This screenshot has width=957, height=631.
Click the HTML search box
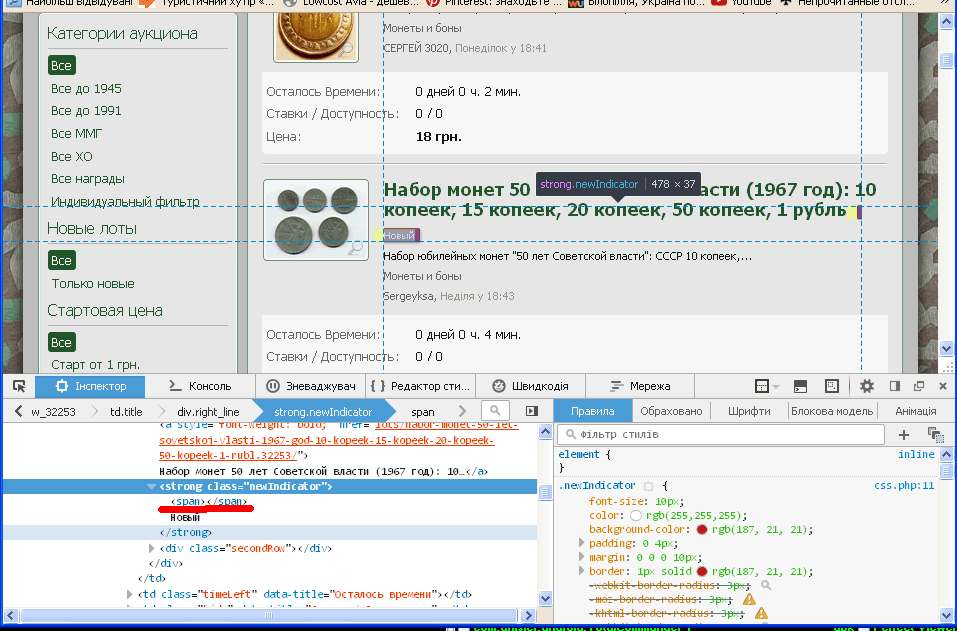point(495,411)
